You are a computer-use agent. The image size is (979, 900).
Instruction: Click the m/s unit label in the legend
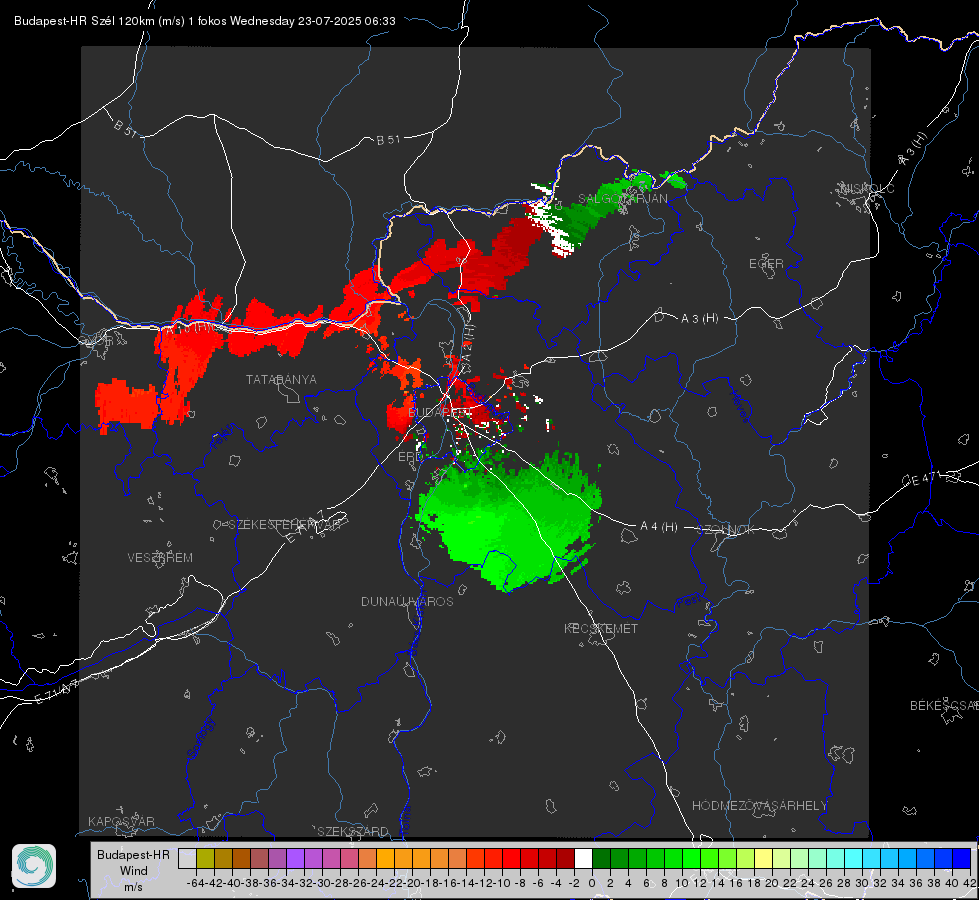(133, 887)
